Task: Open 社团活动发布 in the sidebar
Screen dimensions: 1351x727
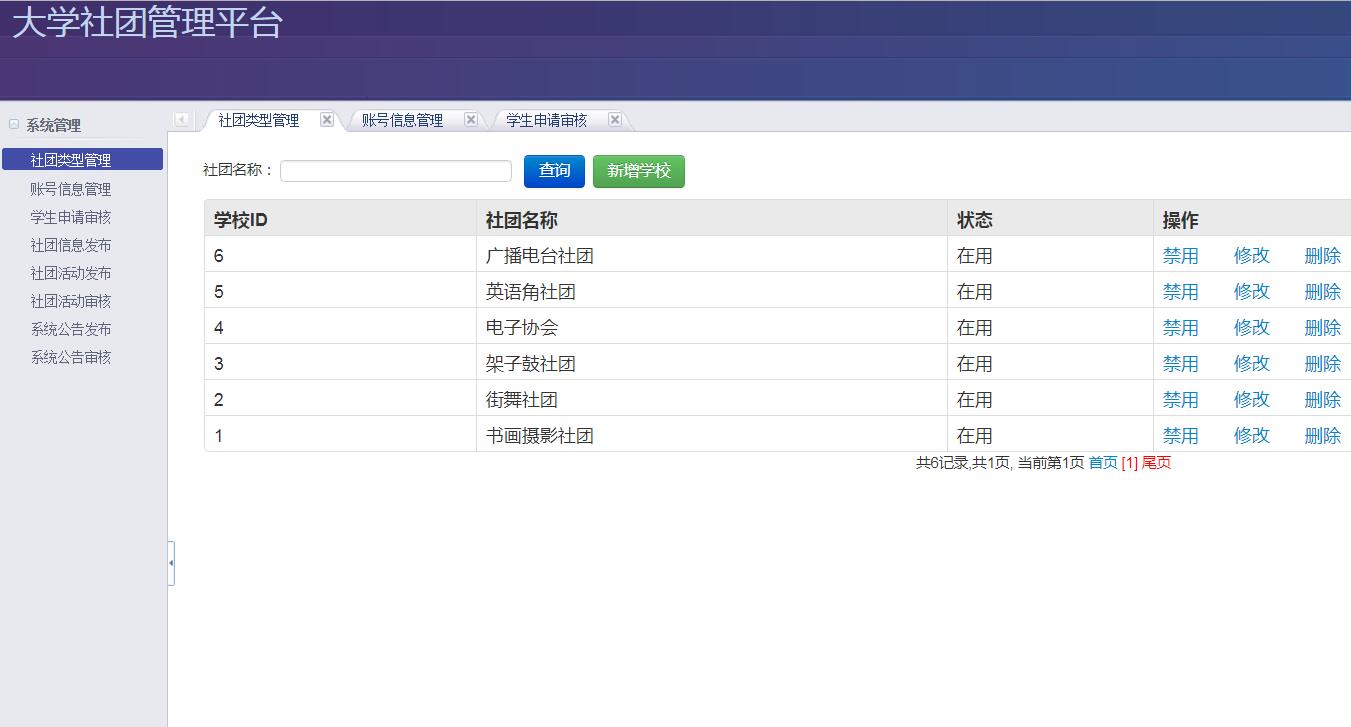Action: [x=71, y=273]
